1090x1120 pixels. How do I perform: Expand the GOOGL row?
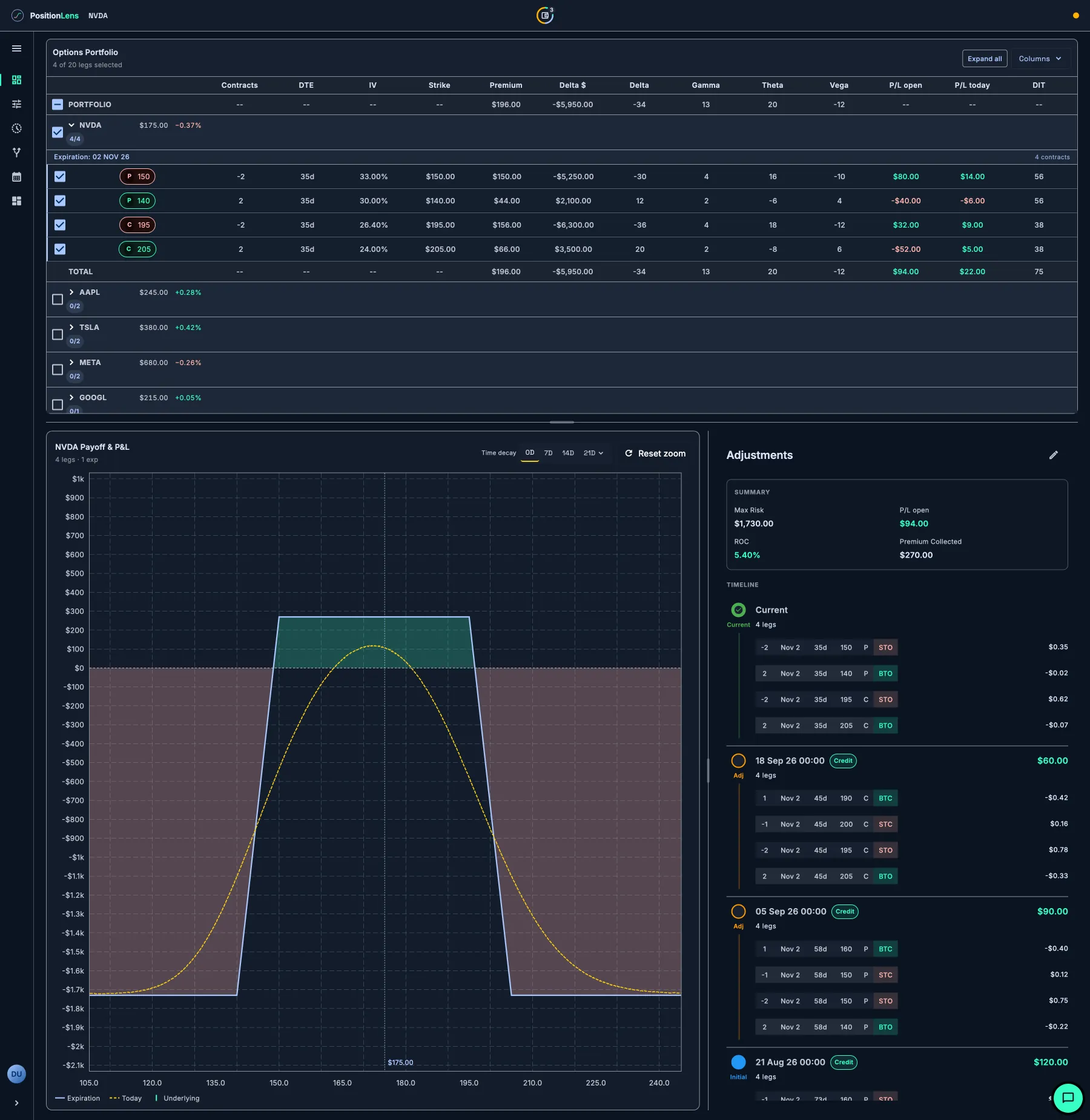tap(71, 398)
